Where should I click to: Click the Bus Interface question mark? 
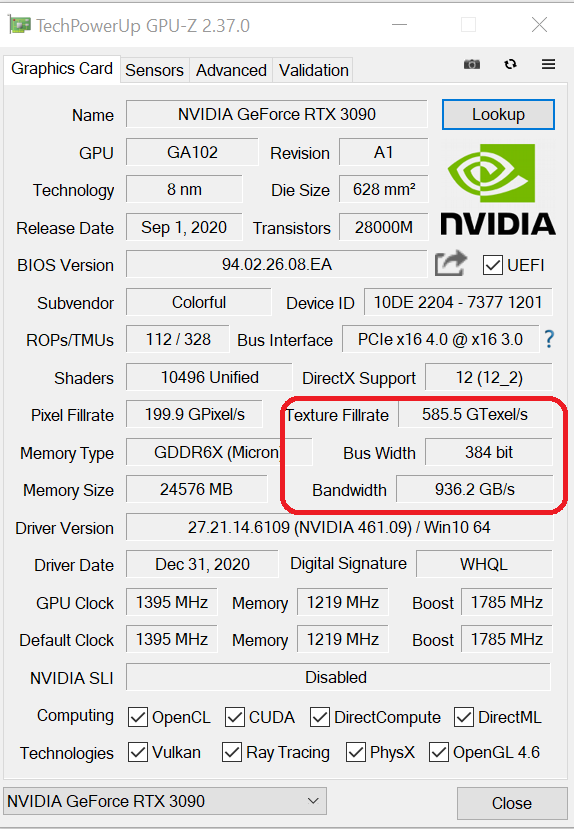tap(549, 339)
